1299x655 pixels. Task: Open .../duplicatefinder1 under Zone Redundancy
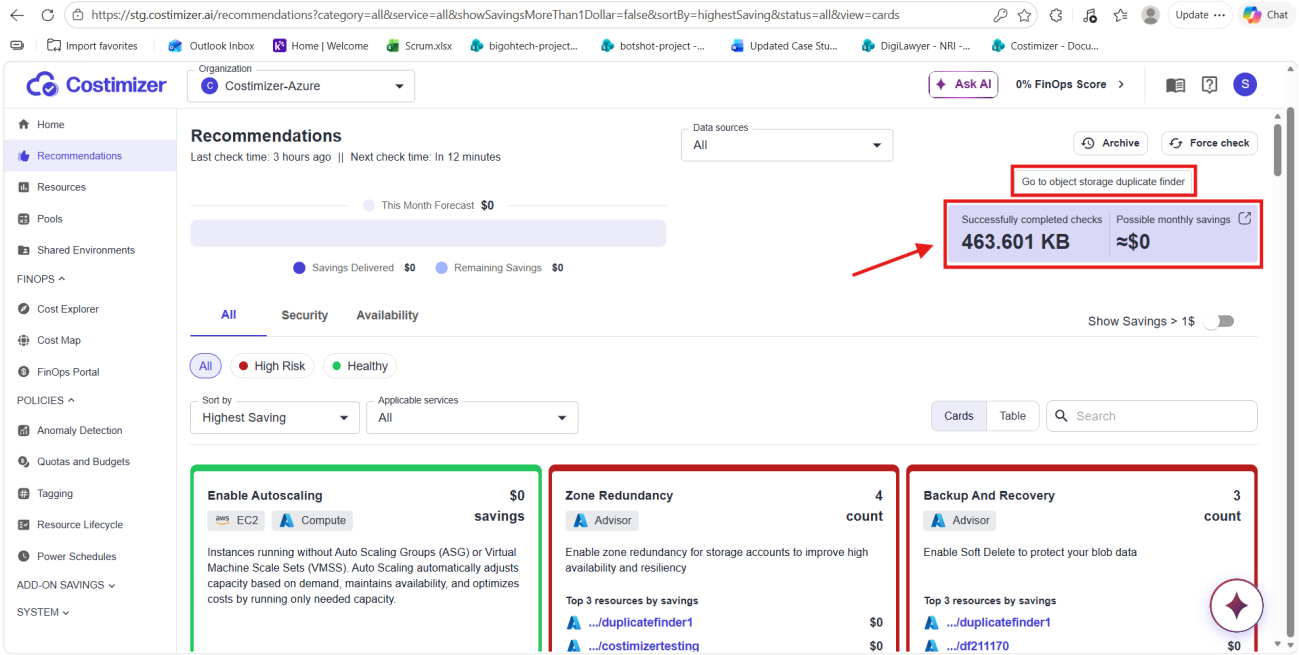coord(640,622)
